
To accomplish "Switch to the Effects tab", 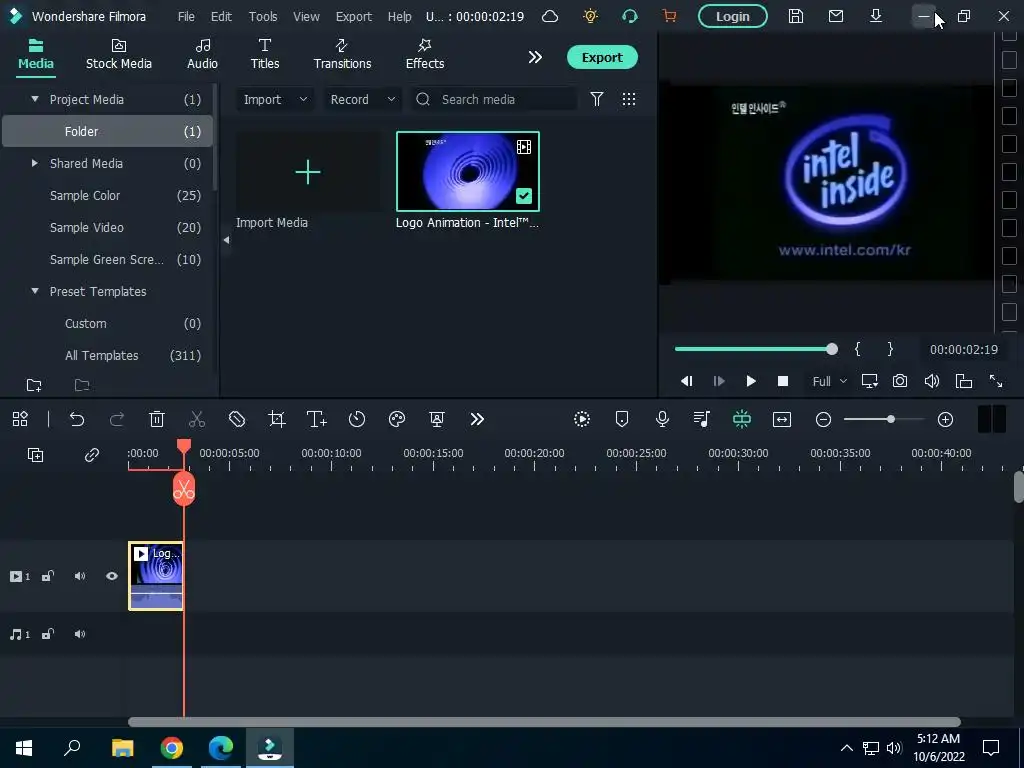I will coord(424,55).
